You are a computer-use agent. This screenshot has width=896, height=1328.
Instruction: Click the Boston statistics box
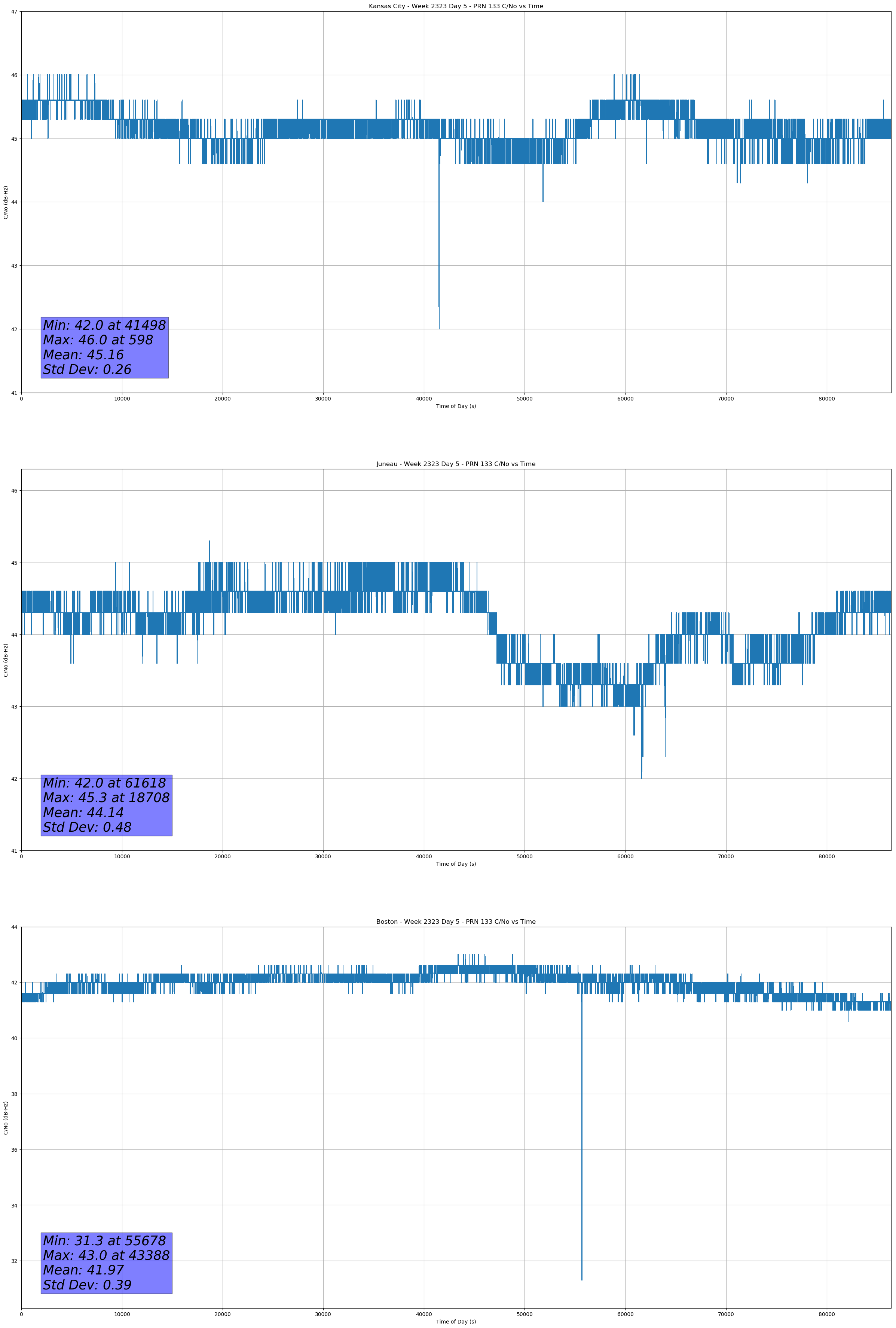[x=106, y=1263]
